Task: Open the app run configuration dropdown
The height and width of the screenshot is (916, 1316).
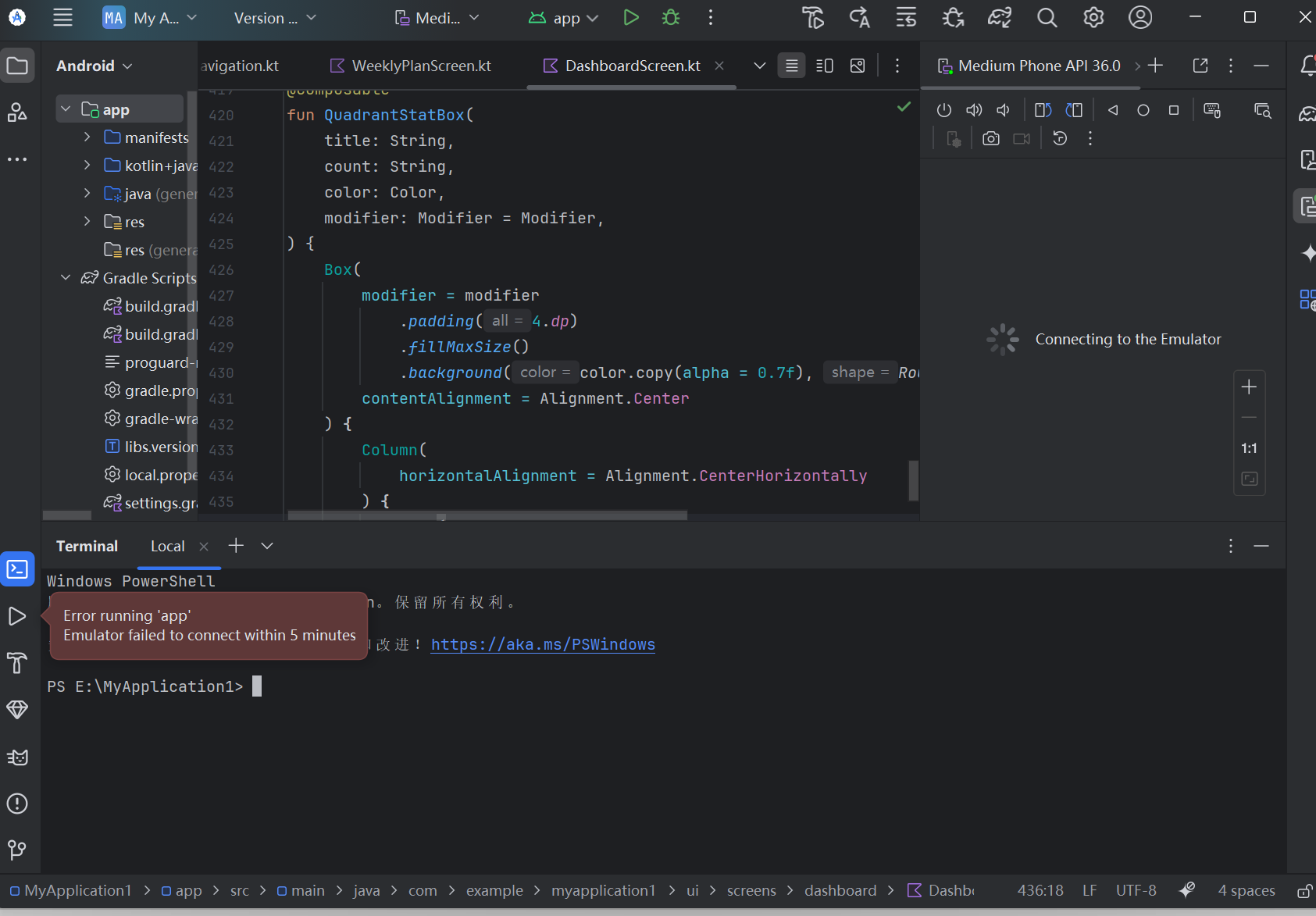Action: (563, 18)
